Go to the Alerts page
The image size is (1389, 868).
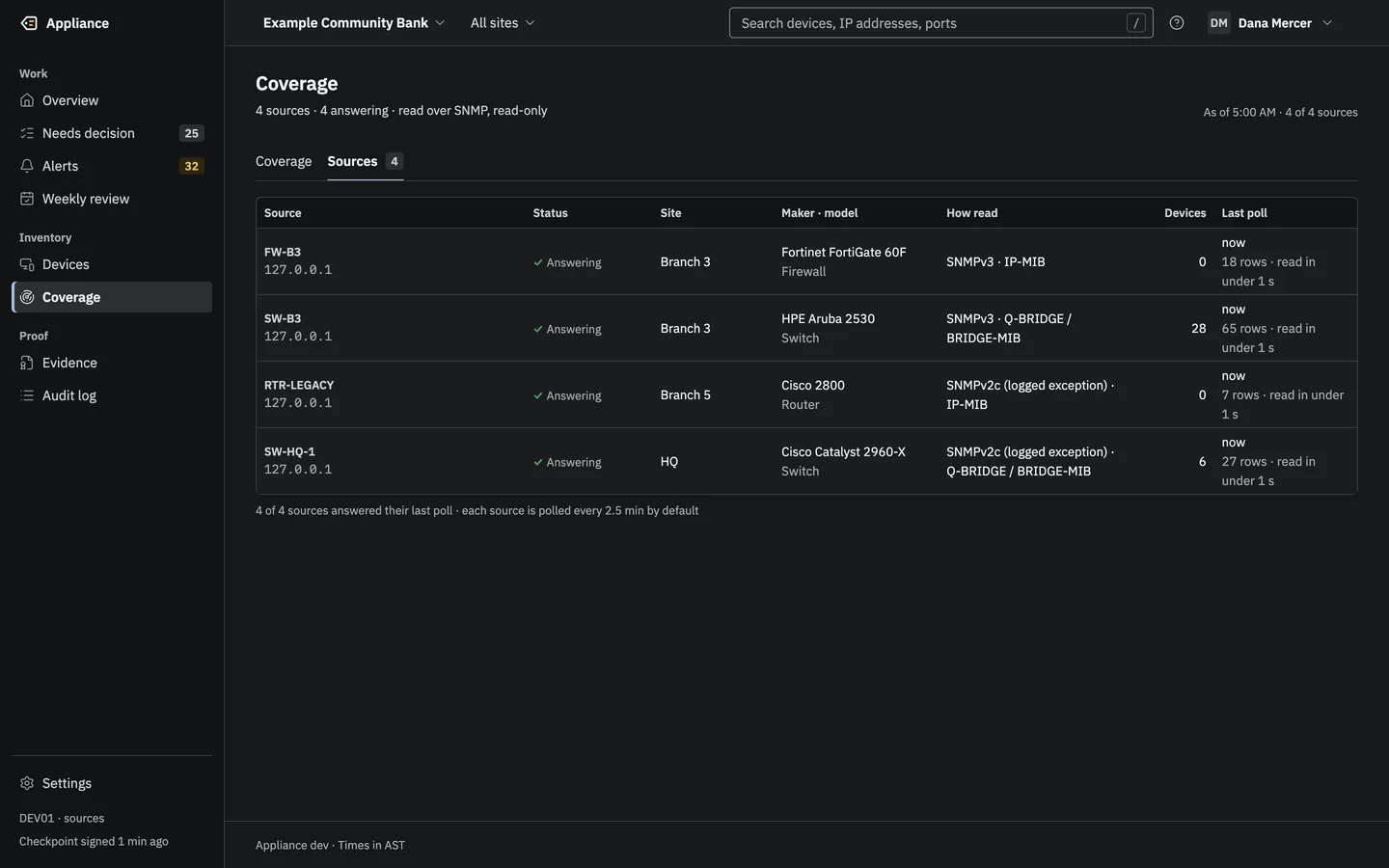click(x=112, y=166)
